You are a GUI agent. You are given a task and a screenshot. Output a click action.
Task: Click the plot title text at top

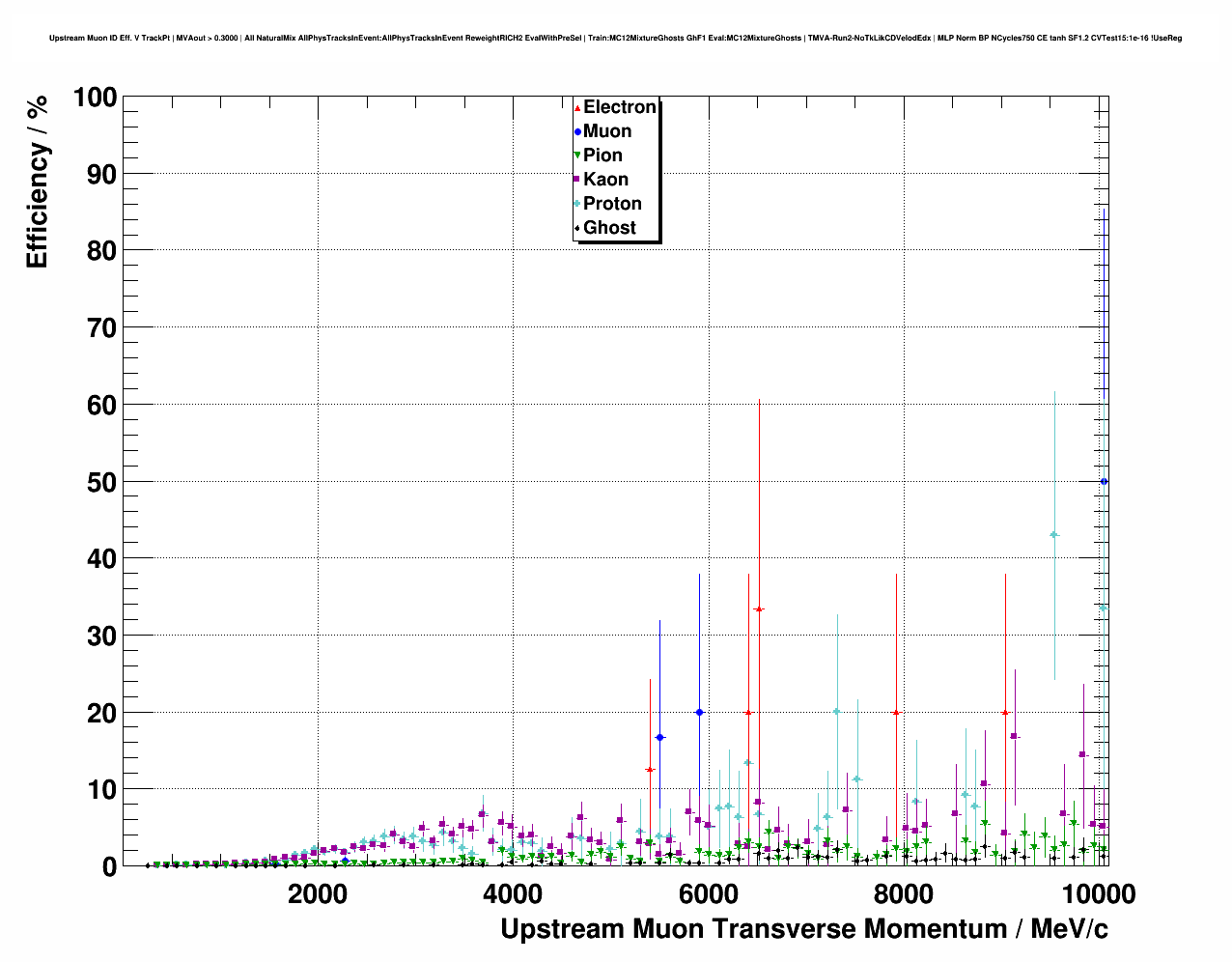[615, 38]
